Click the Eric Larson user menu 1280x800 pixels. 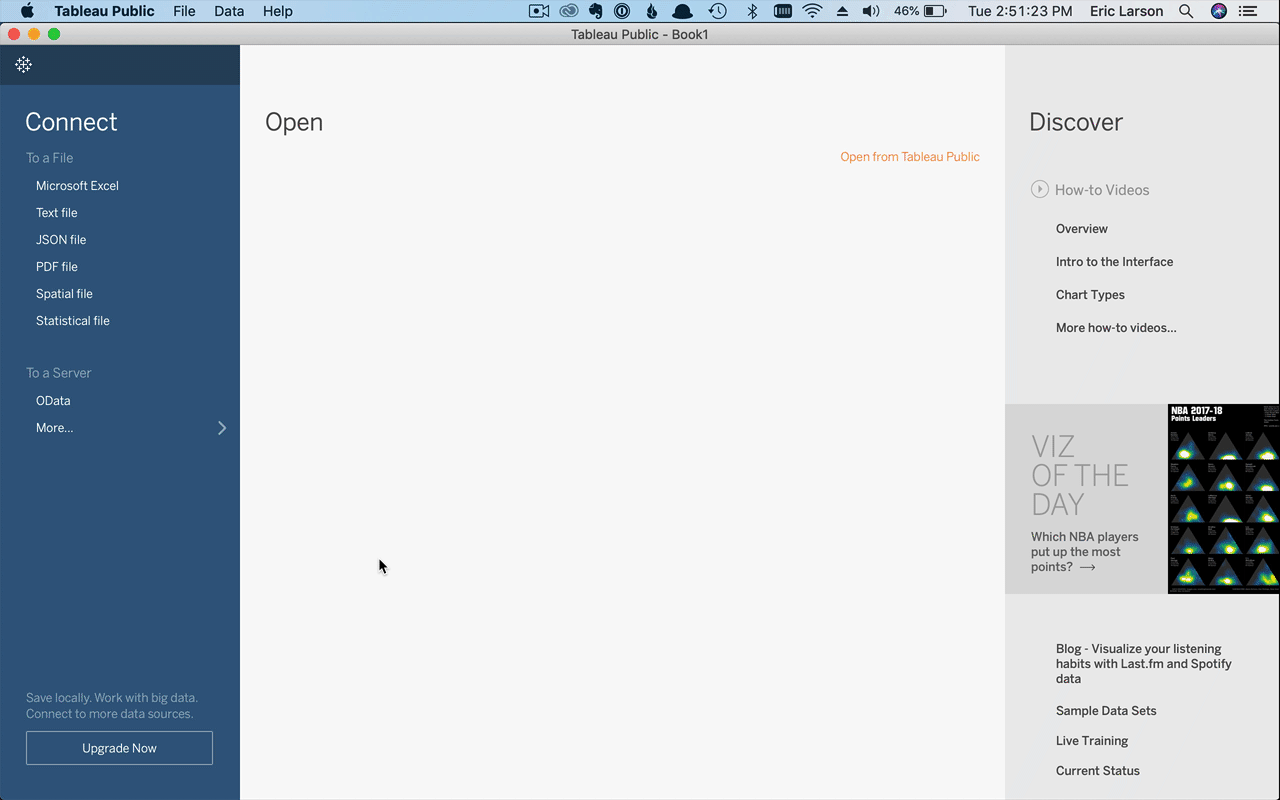coord(1126,11)
